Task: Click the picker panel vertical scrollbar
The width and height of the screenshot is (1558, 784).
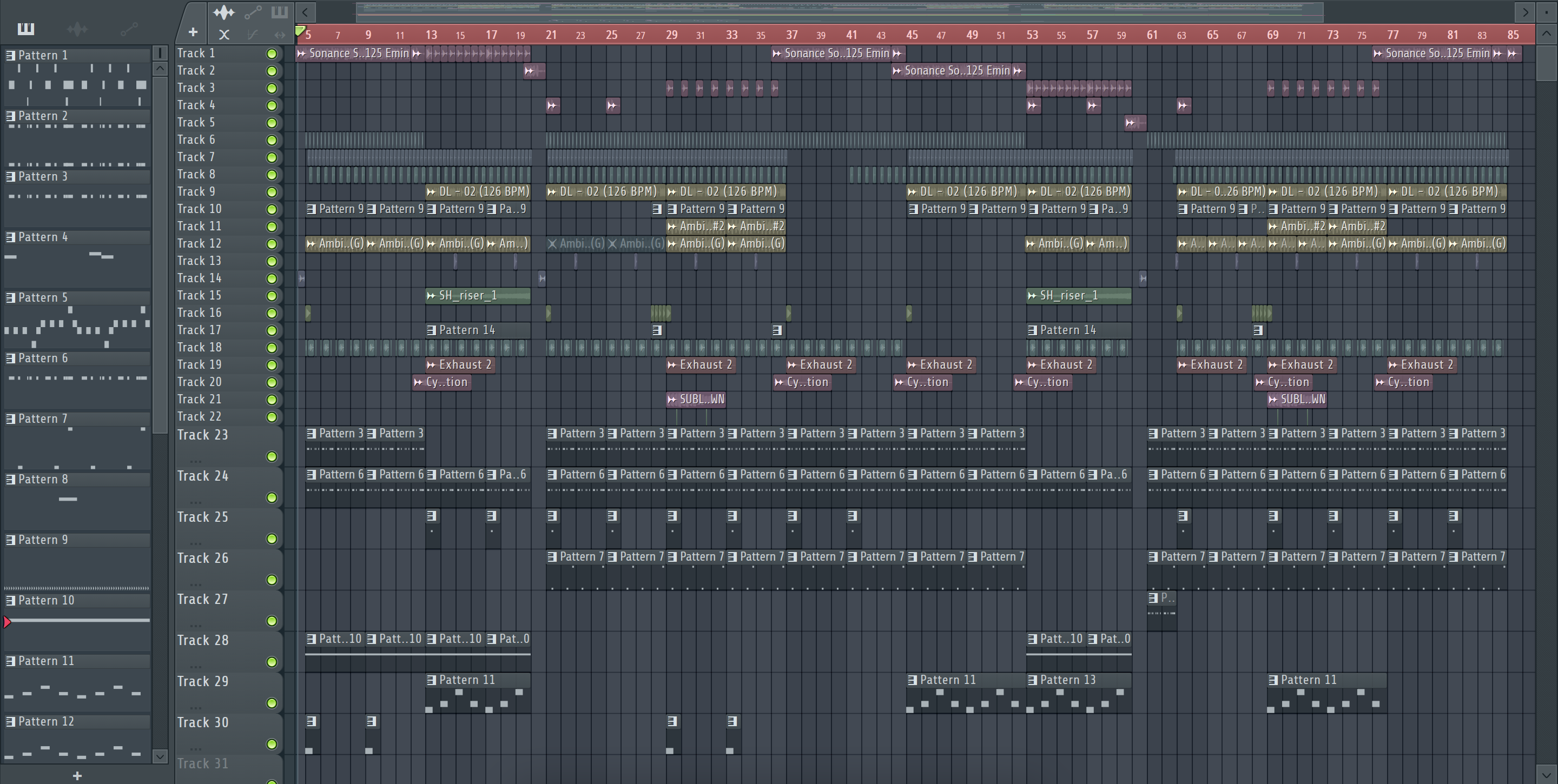Action: pyautogui.click(x=160, y=254)
